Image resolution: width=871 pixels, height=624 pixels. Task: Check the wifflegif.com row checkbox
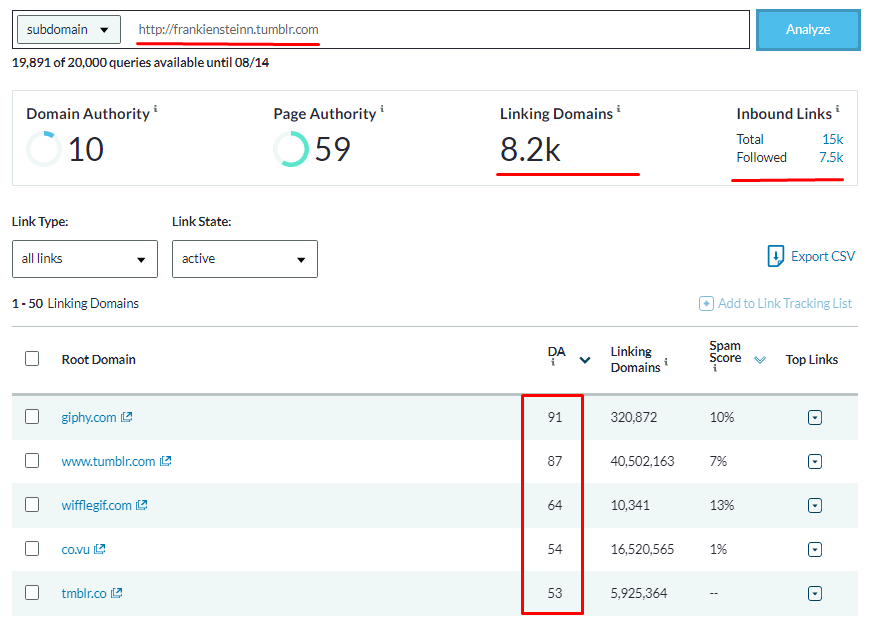coord(32,505)
